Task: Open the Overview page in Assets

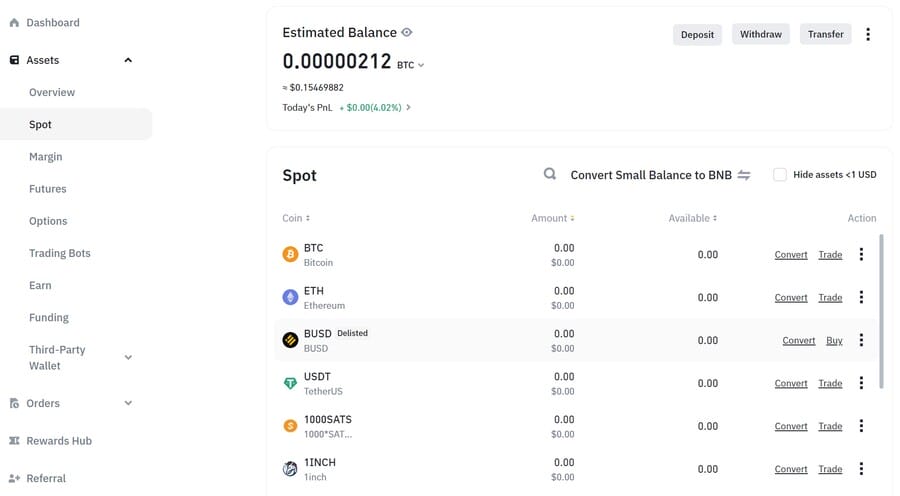Action: [52, 92]
